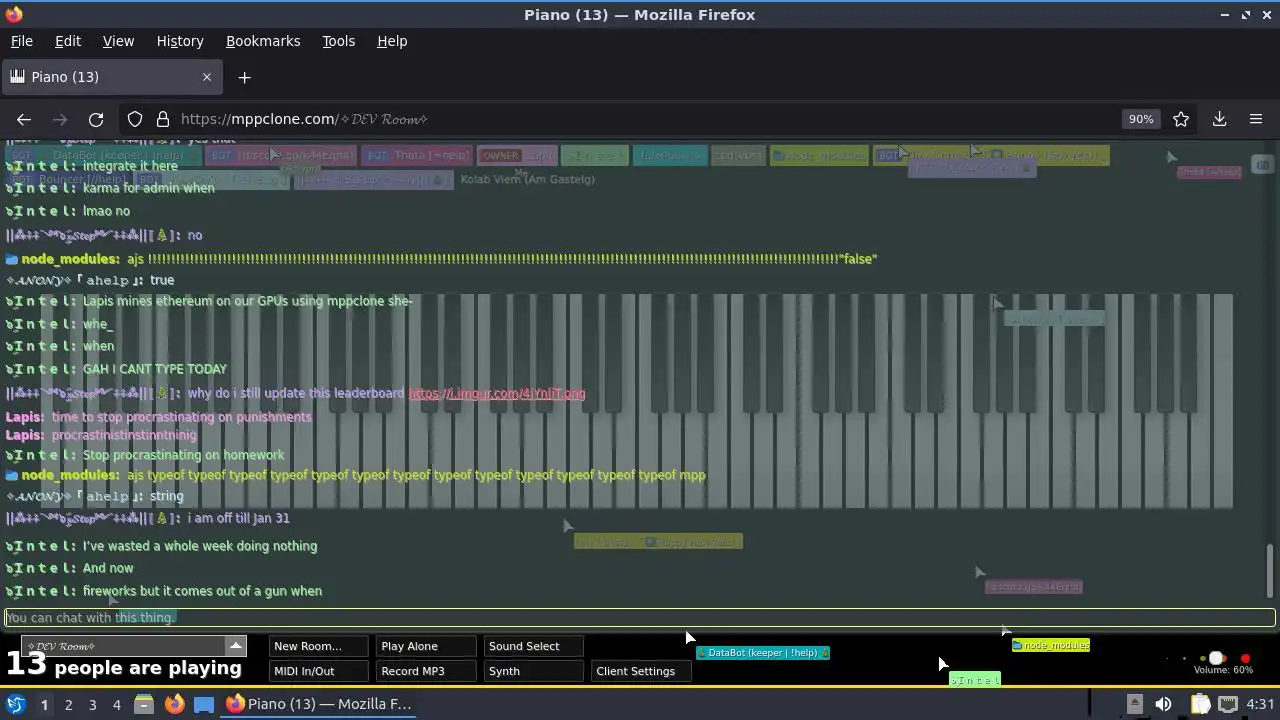
Task: Open the History menu
Action: pos(180,41)
